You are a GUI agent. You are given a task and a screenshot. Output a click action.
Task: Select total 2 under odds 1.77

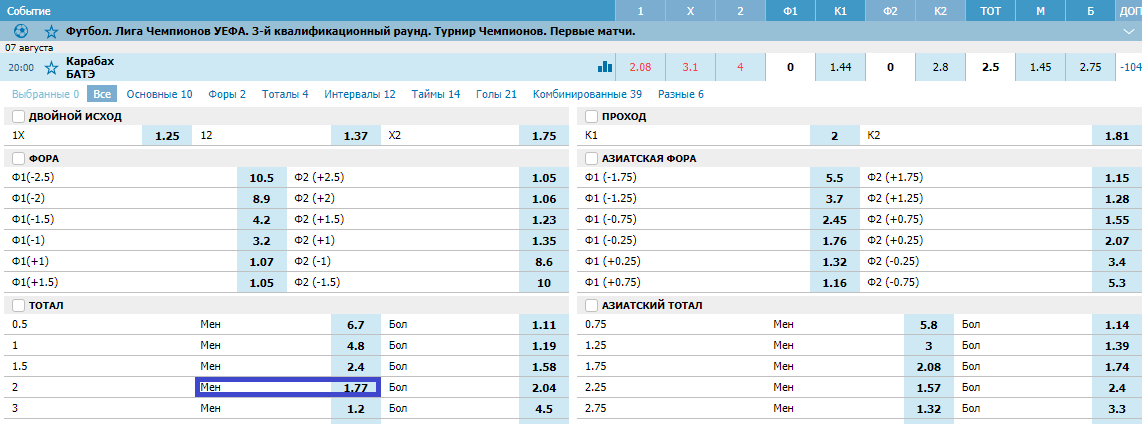[x=355, y=388]
